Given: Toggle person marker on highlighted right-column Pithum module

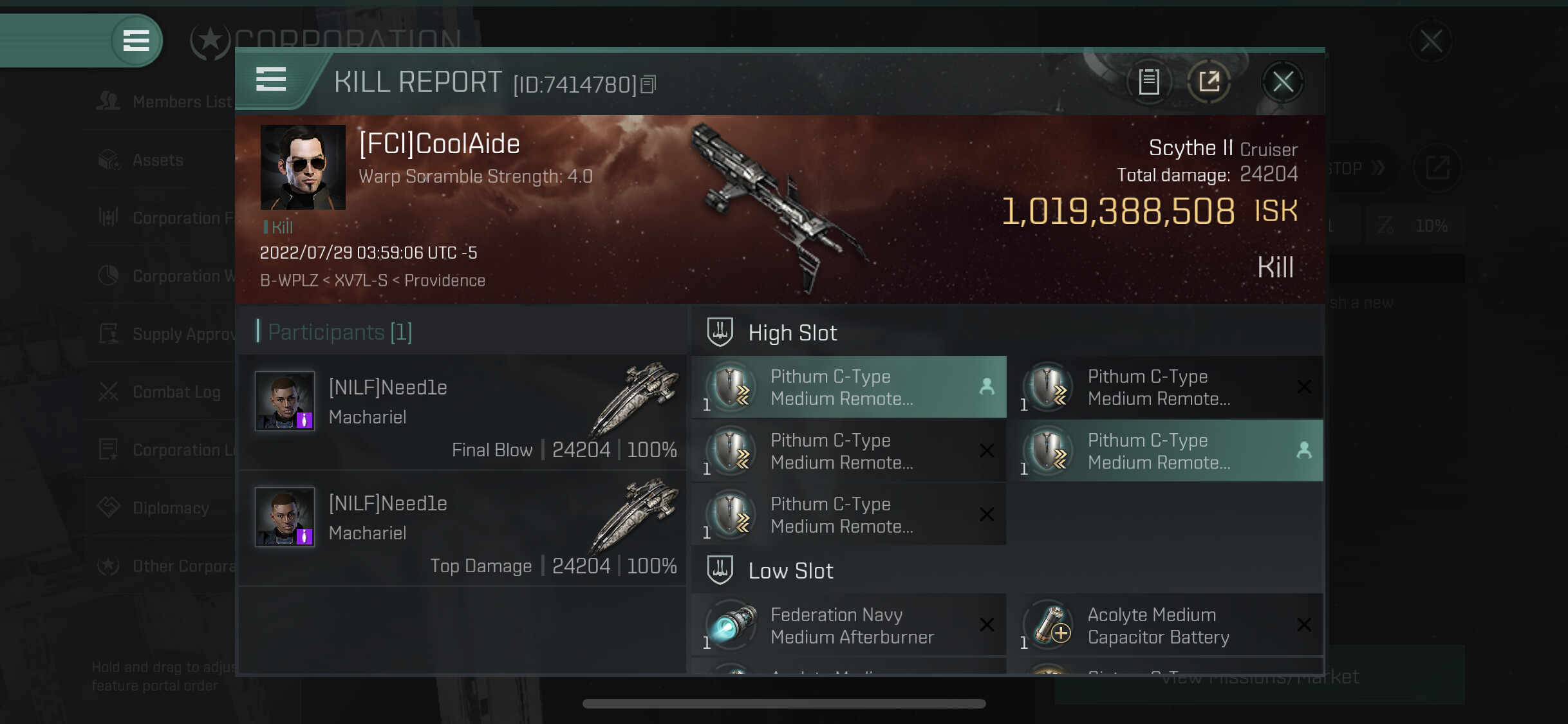Looking at the screenshot, I should (x=1303, y=450).
